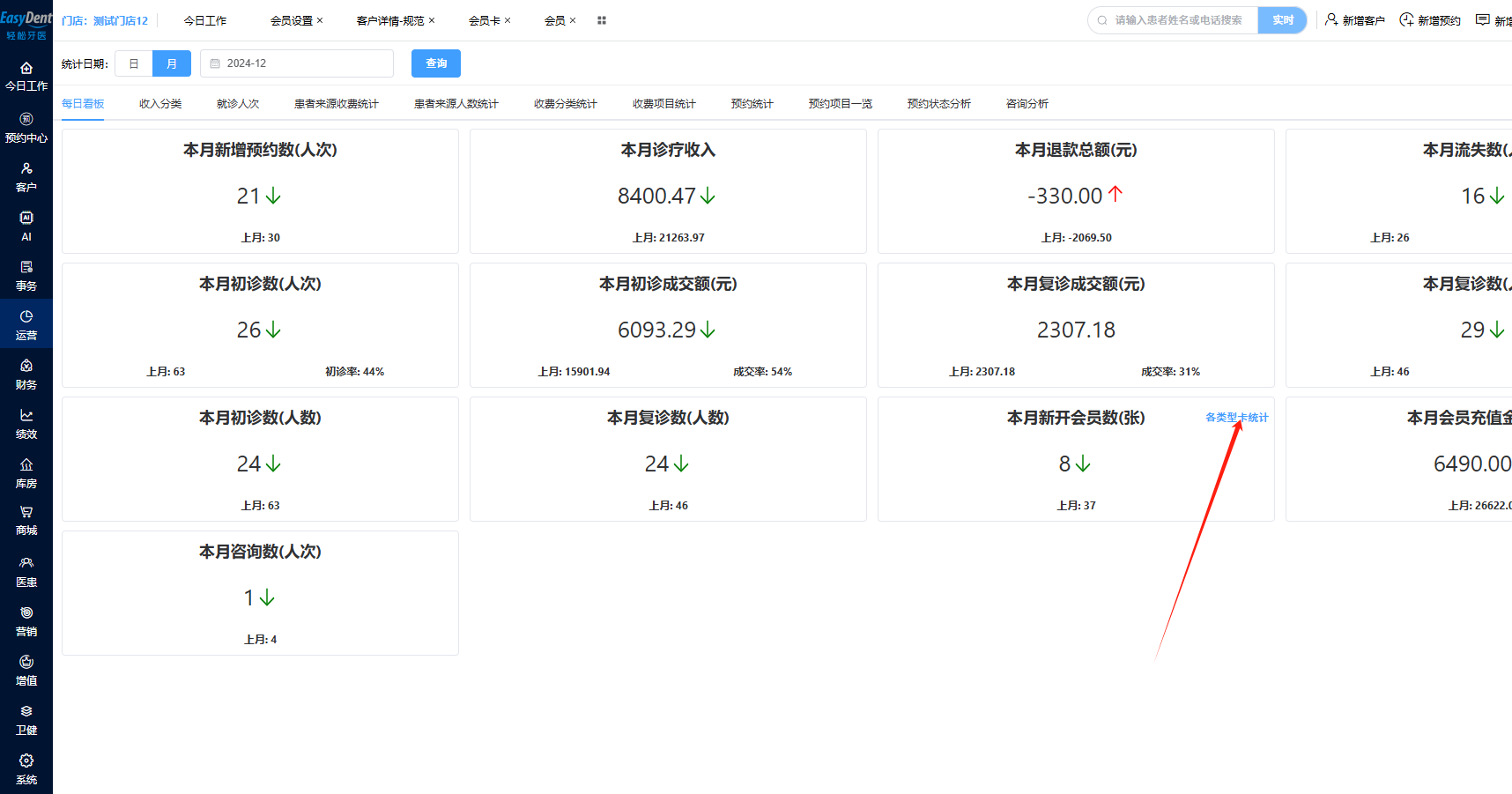The height and width of the screenshot is (794, 1512).
Task: Click 新增客户 add customer icon
Action: click(1331, 19)
